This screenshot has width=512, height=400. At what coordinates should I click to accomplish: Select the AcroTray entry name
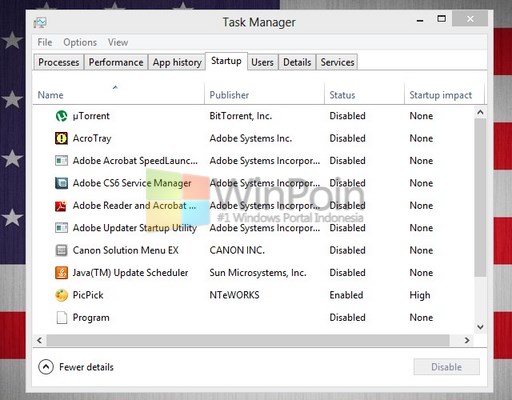pos(92,138)
